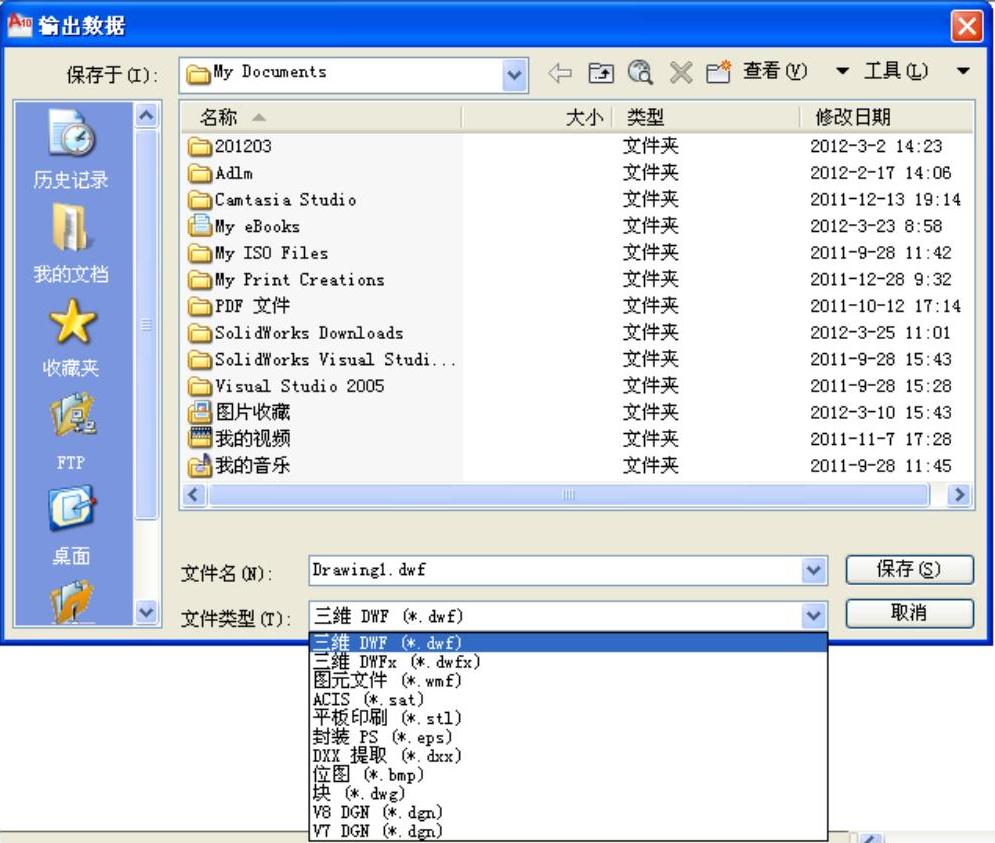Click the delete (X) toolbar icon

[680, 72]
